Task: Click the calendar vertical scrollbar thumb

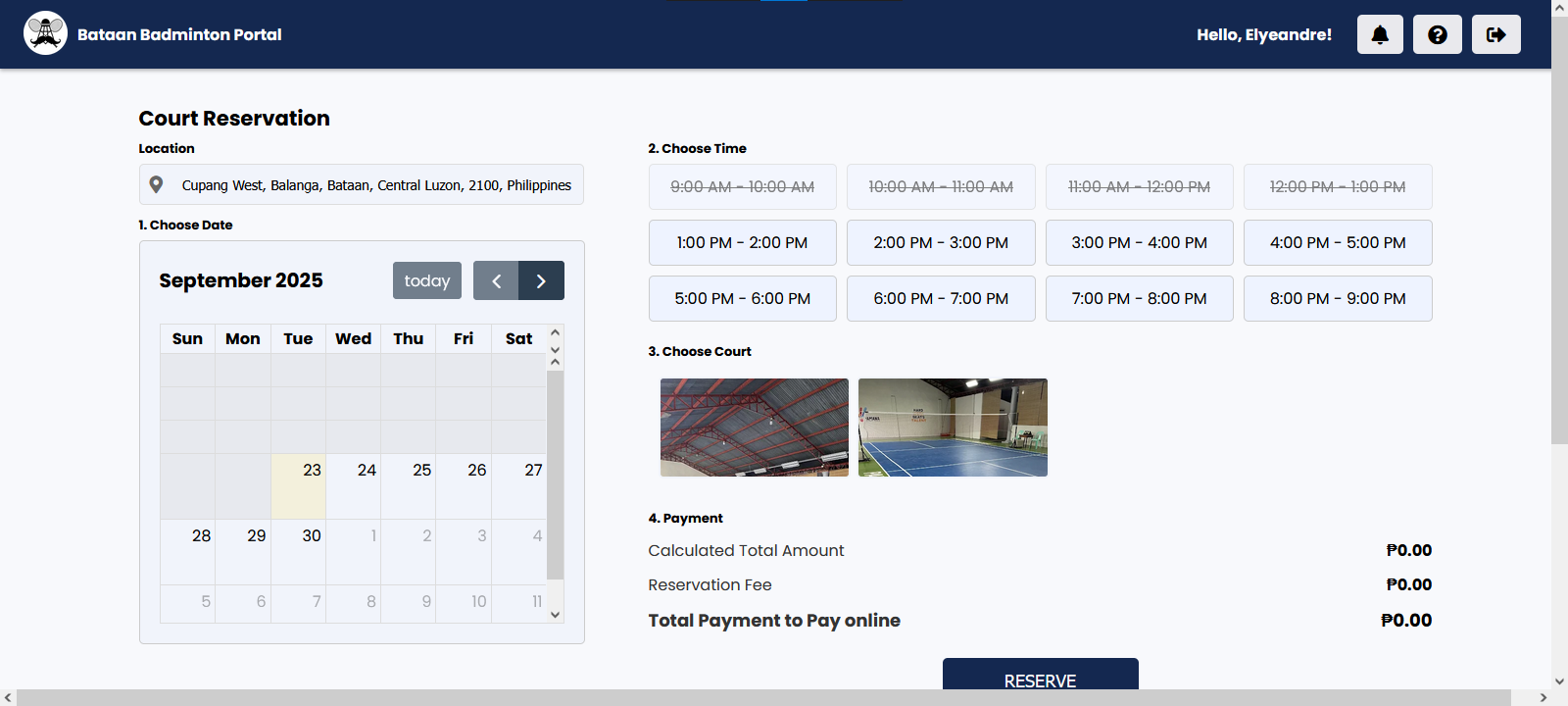Action: click(555, 475)
